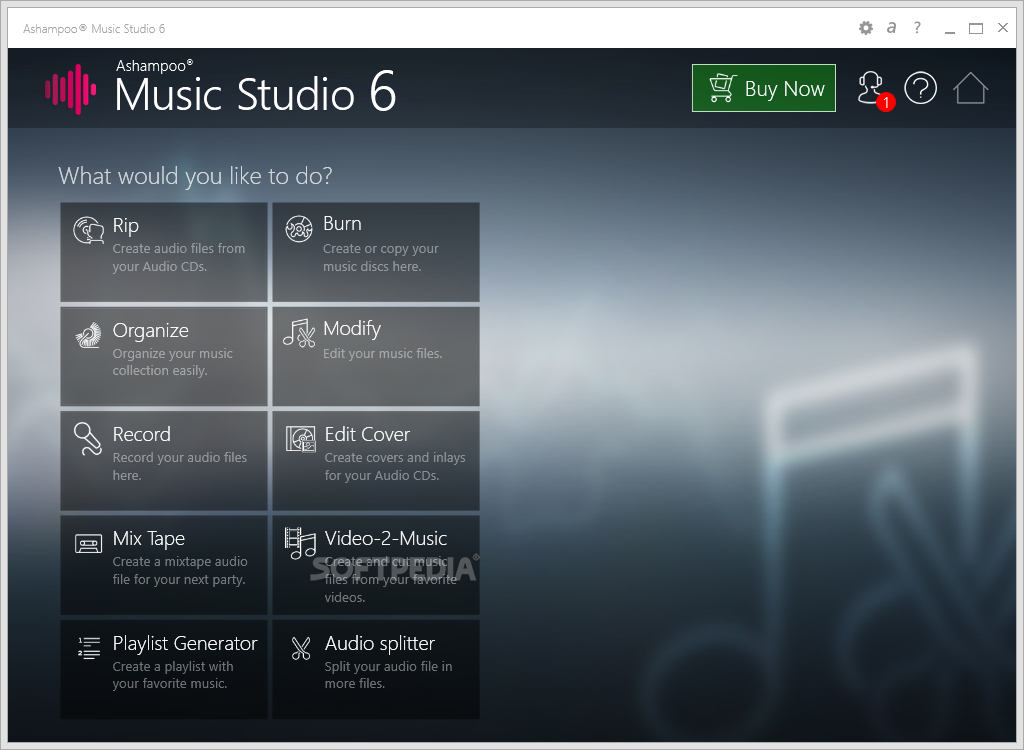Click the shopping cart icon
The height and width of the screenshot is (750, 1024).
pyautogui.click(x=722, y=88)
